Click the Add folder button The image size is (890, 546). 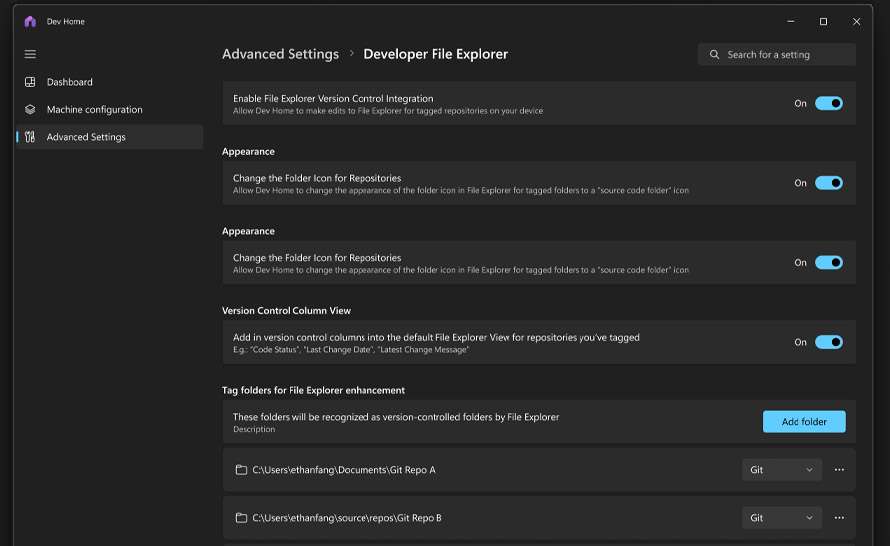pyautogui.click(x=804, y=422)
